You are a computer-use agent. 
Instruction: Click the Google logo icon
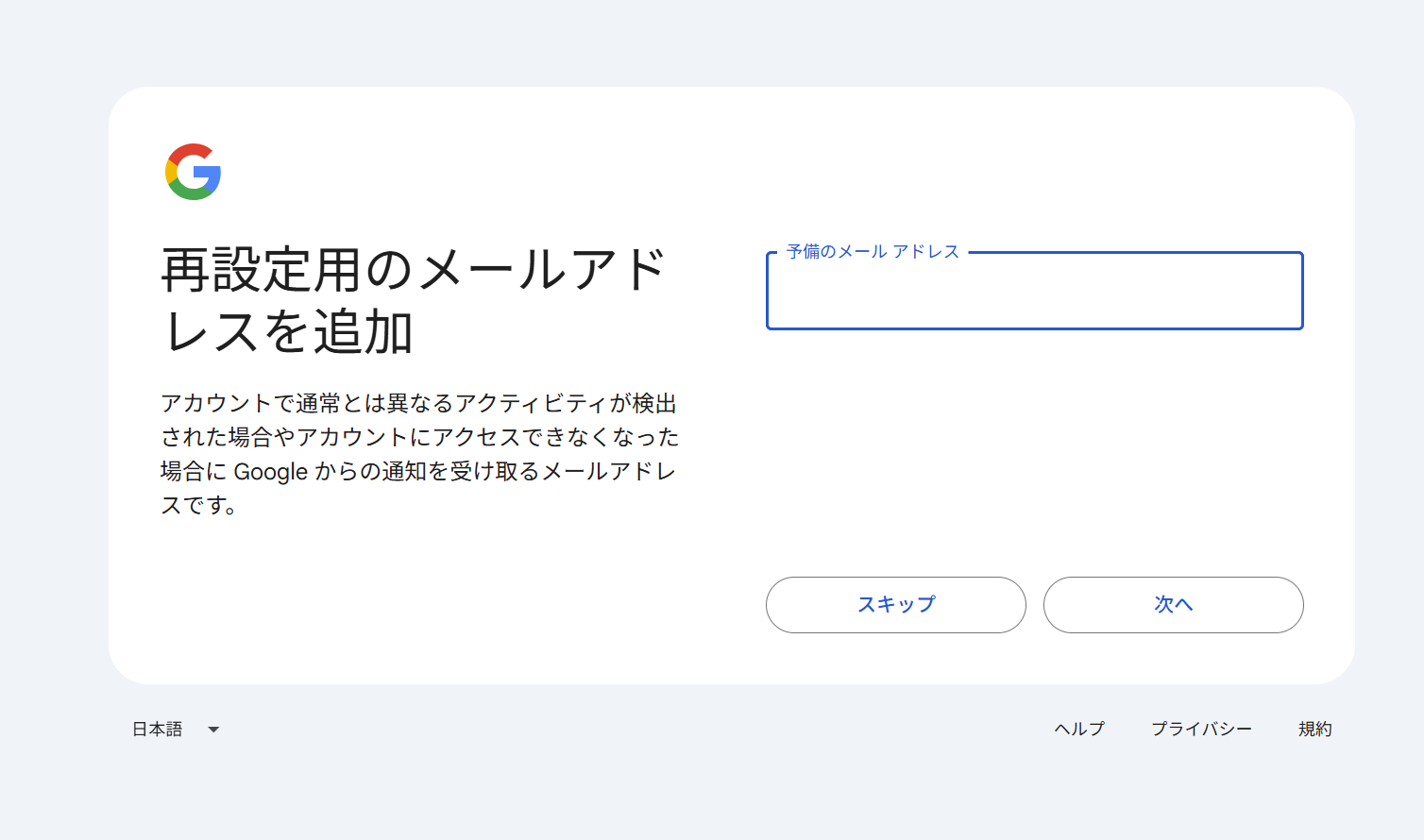(194, 172)
